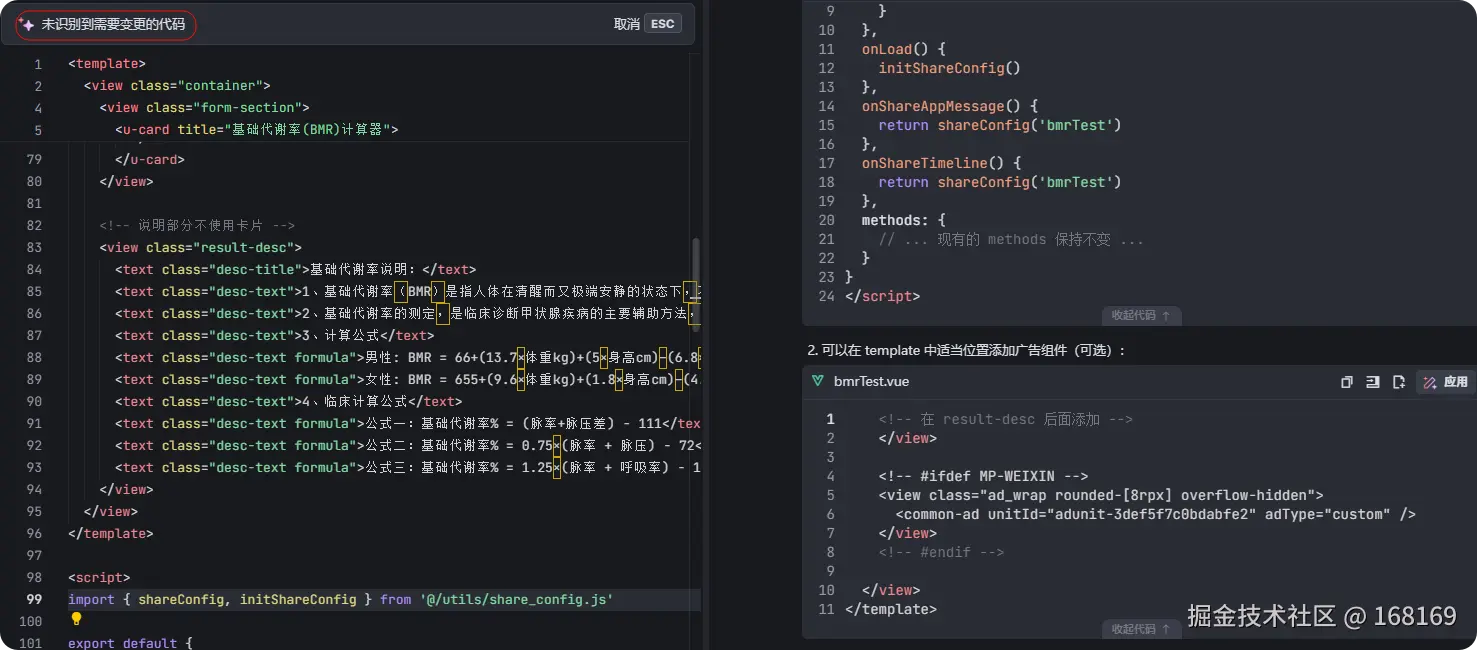Click the onShareTimeline() line

(941, 163)
